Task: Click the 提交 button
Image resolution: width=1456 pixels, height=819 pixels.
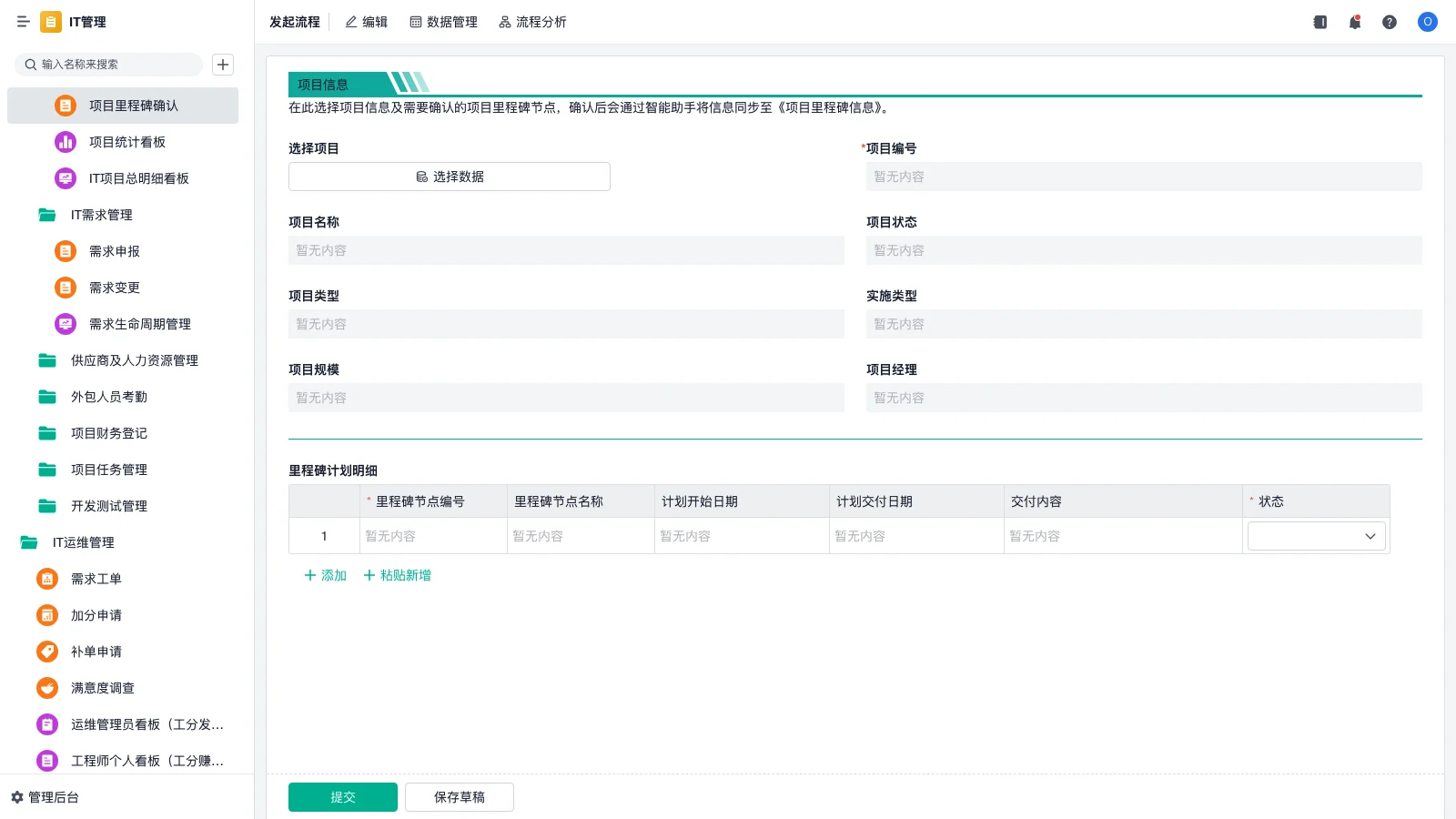Action: [343, 797]
